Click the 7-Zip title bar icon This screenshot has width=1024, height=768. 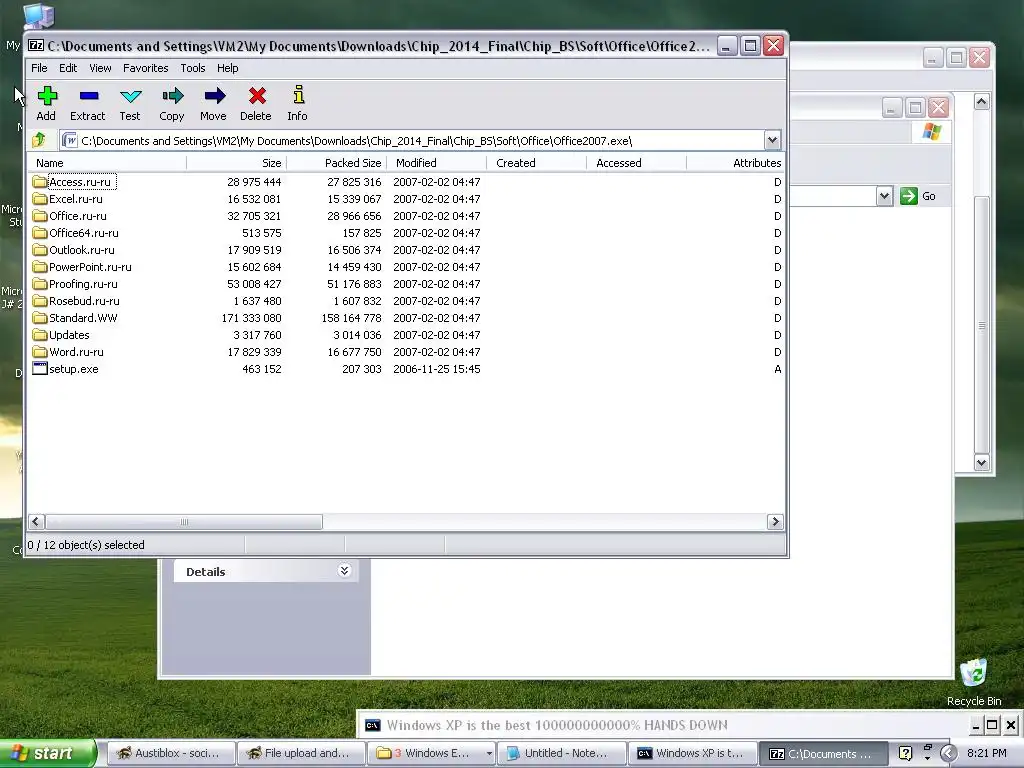coord(36,46)
